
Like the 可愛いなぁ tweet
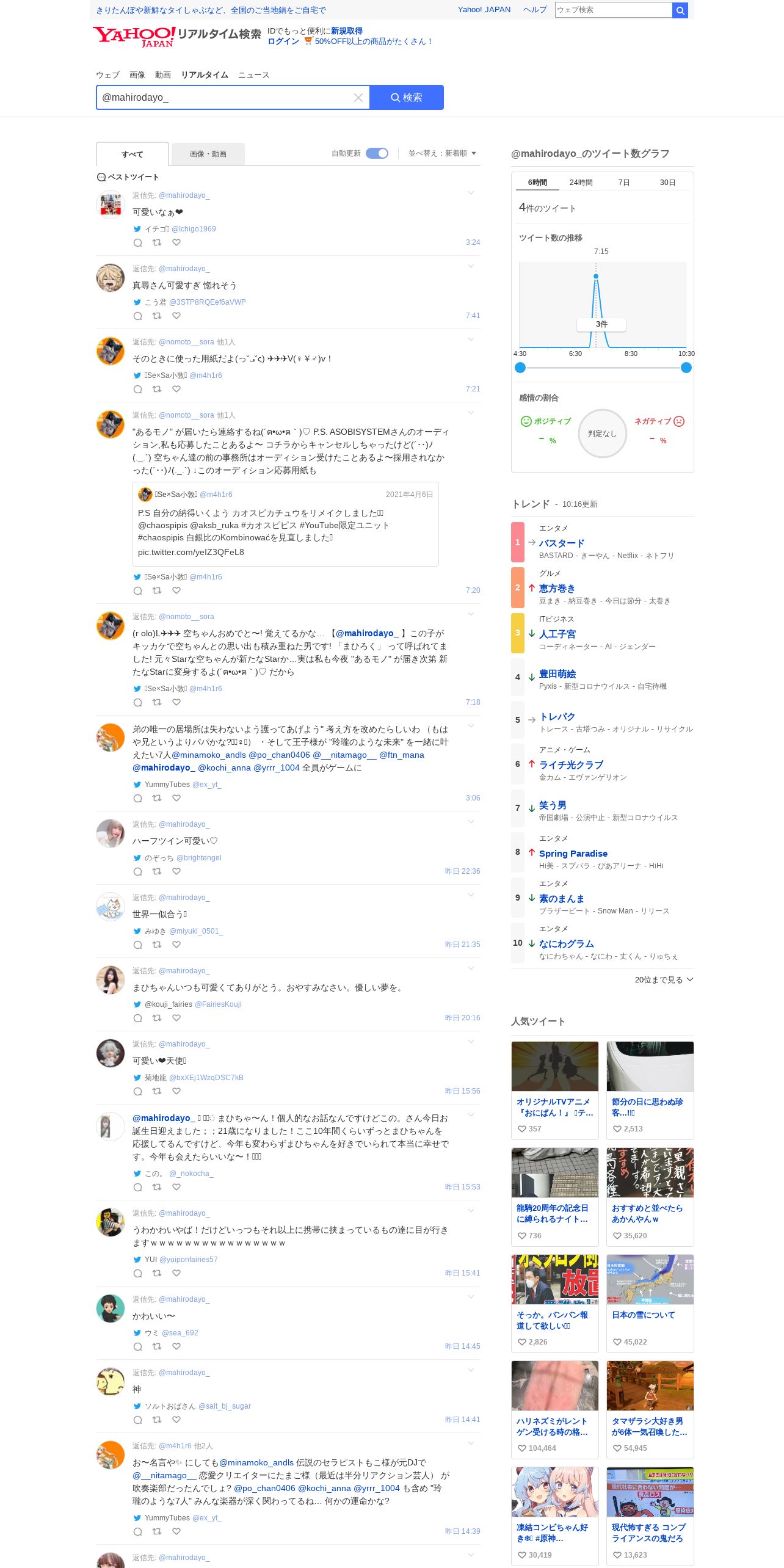tap(176, 242)
